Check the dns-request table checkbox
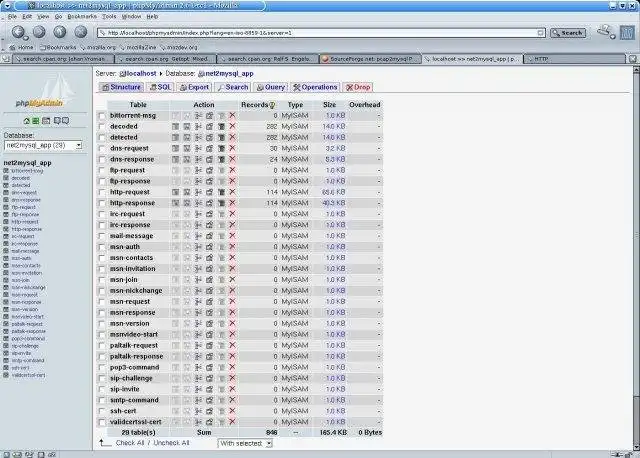 point(102,149)
